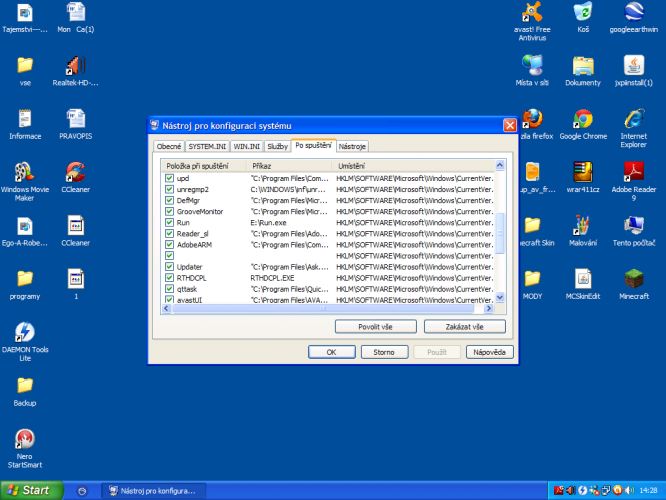This screenshot has height=500, width=666.
Task: Launch the MCSkinEdit desktop icon
Action: [x=583, y=285]
